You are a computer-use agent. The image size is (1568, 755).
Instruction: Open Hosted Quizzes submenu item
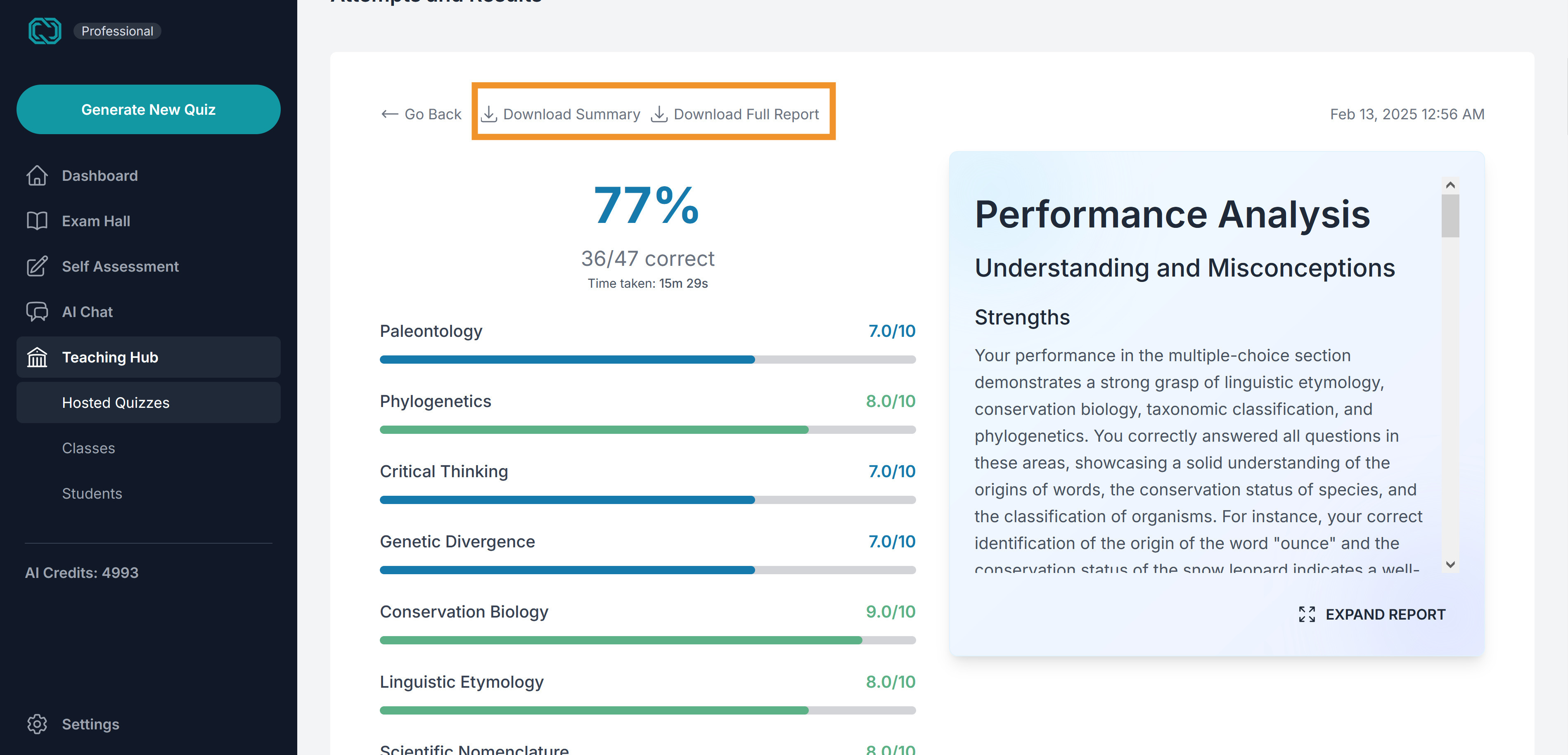tap(149, 403)
